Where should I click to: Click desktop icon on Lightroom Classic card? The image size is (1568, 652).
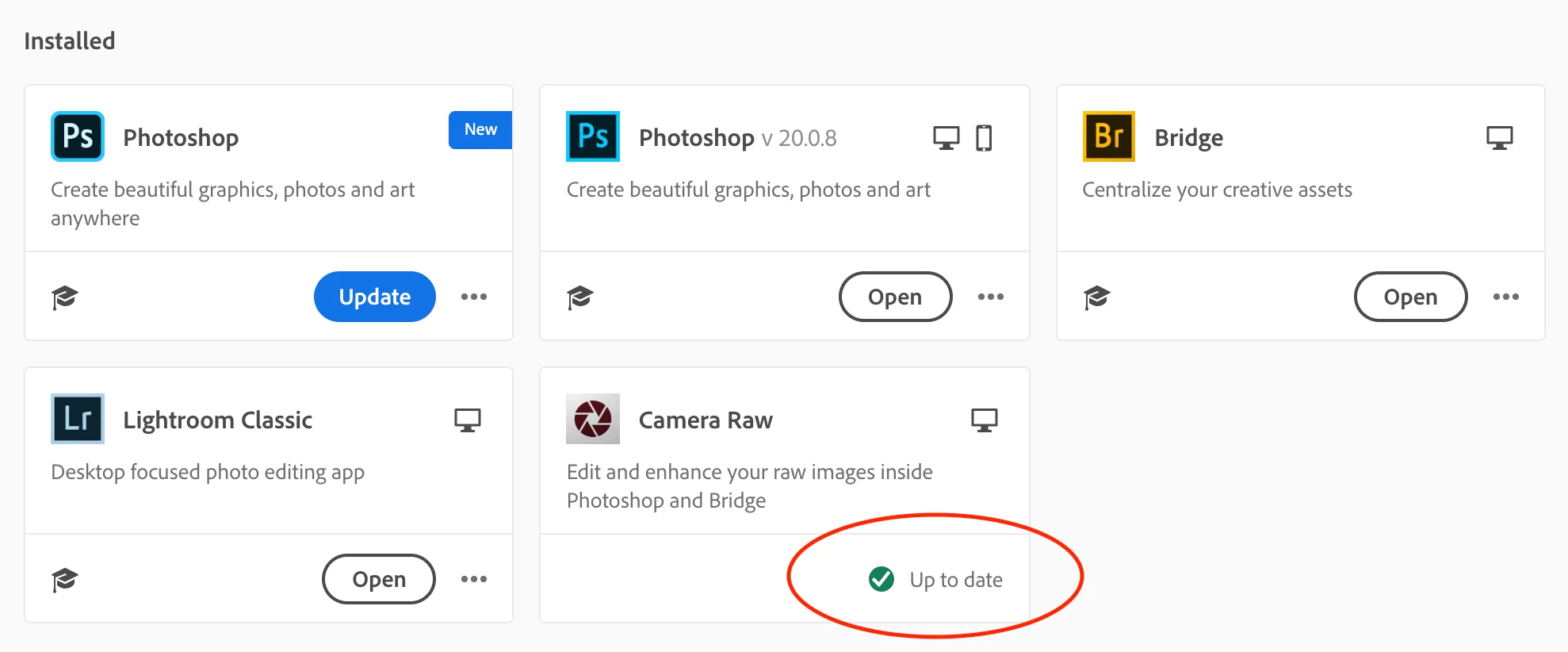(x=468, y=420)
